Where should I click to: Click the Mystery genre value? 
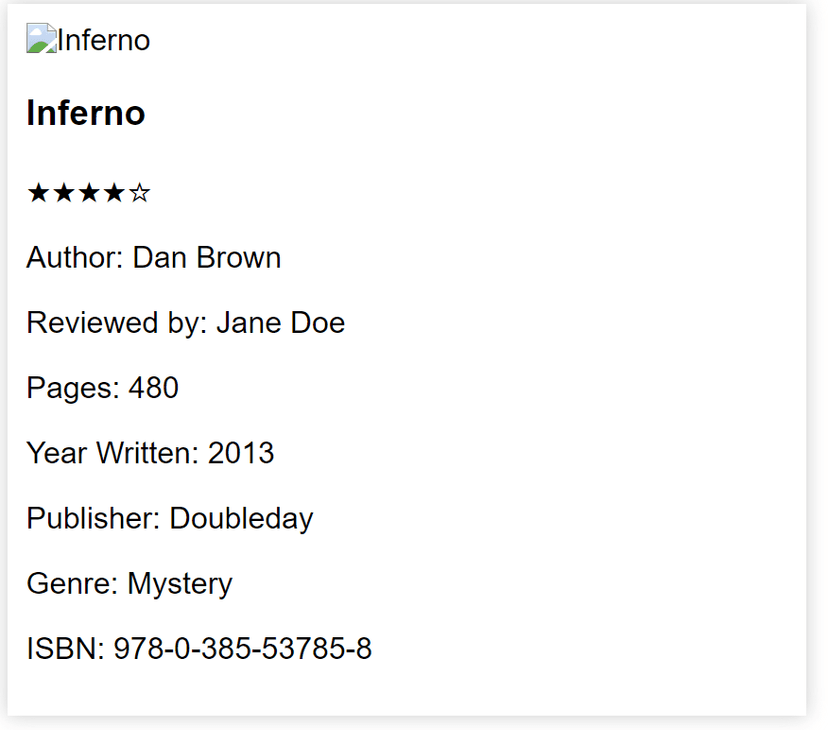(x=180, y=583)
